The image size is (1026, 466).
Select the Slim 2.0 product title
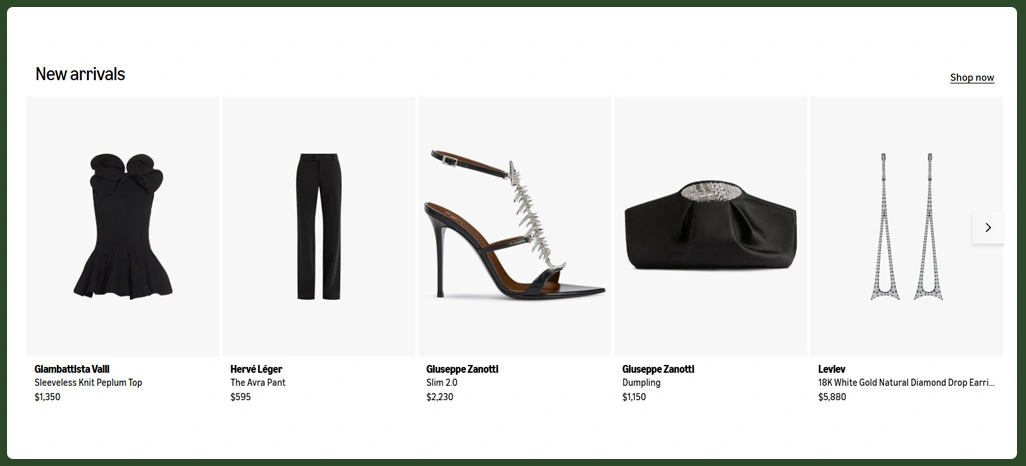[442, 383]
